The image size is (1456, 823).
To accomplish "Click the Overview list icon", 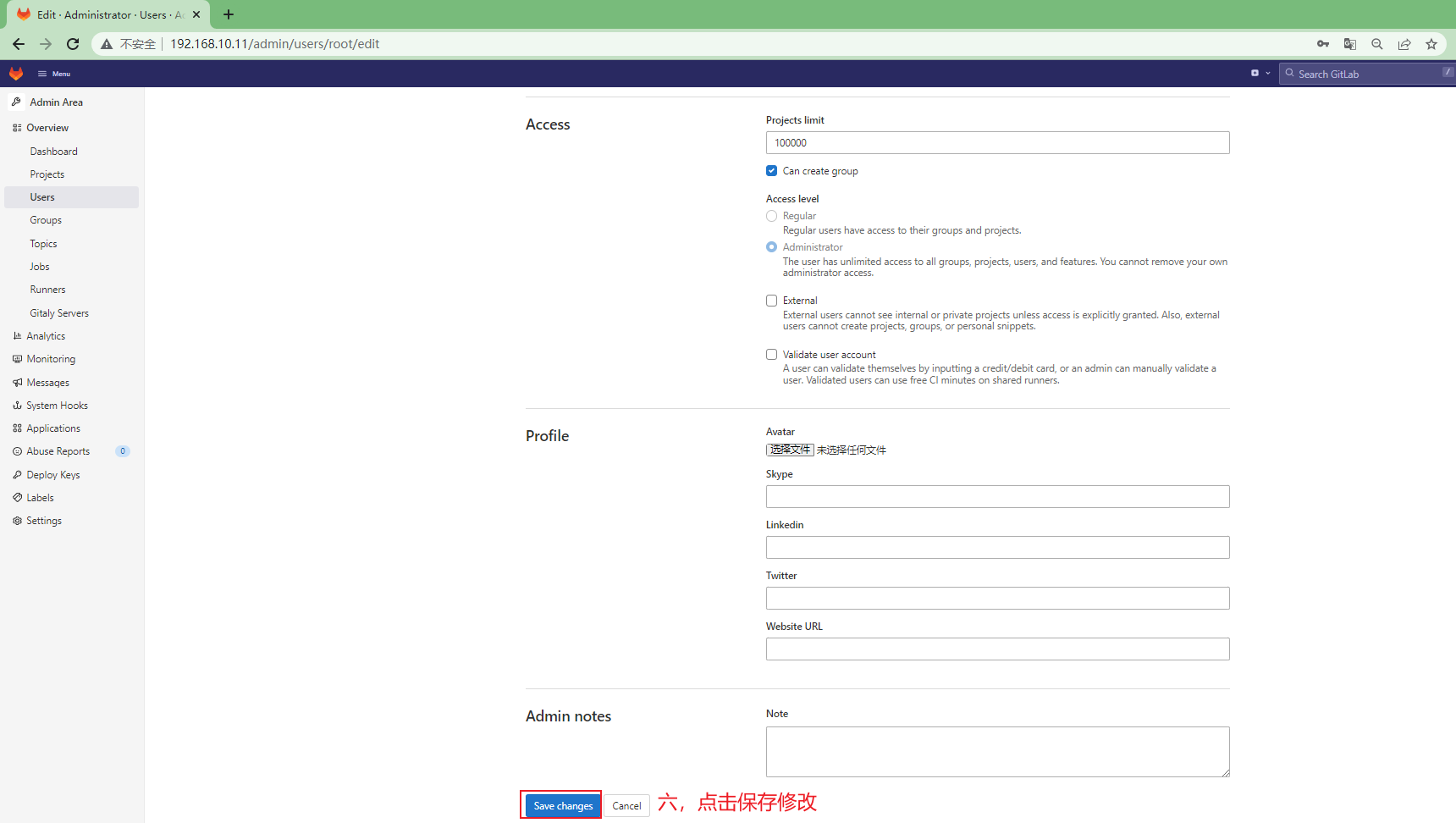I will point(17,128).
